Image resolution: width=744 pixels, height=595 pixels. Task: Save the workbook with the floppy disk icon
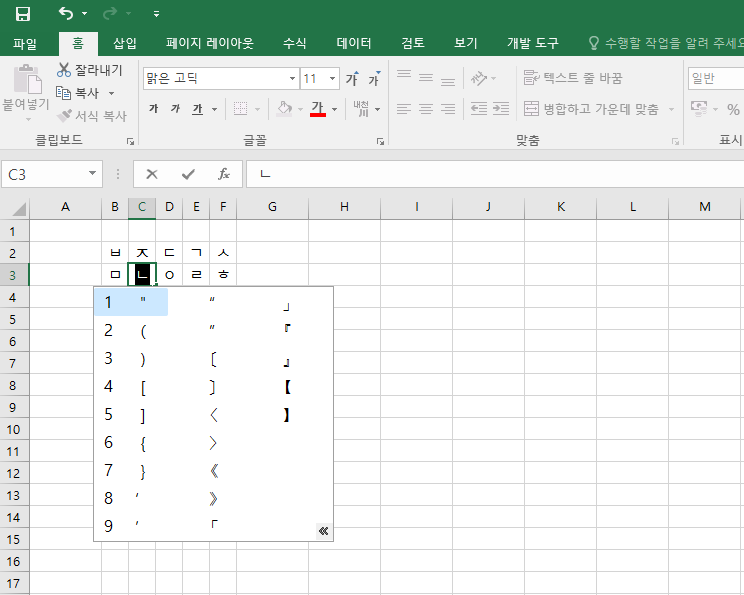coord(23,14)
